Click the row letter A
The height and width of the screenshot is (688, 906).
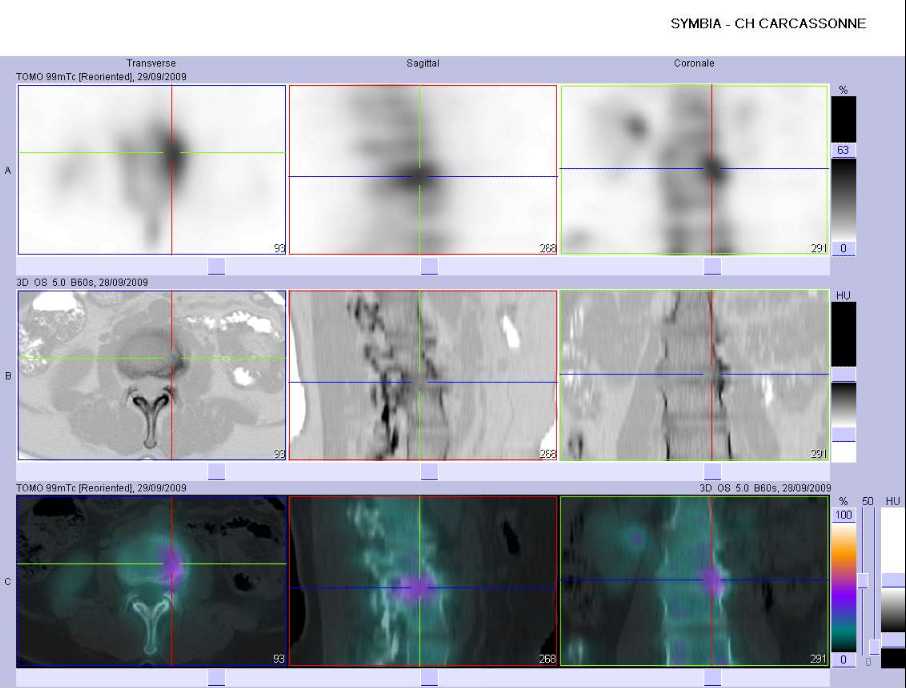(8, 170)
